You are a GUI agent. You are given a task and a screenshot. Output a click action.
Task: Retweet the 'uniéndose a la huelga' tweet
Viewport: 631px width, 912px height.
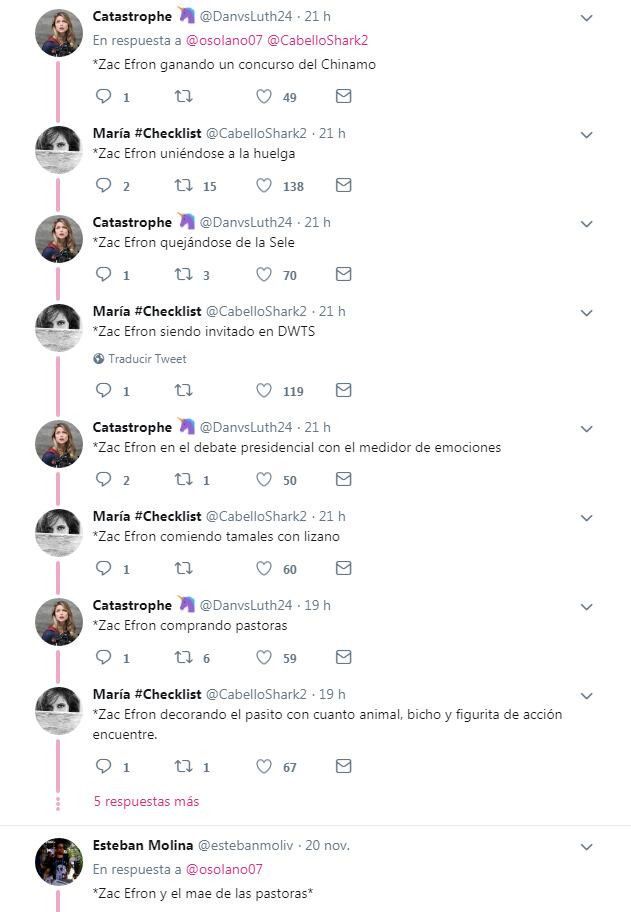click(x=183, y=186)
